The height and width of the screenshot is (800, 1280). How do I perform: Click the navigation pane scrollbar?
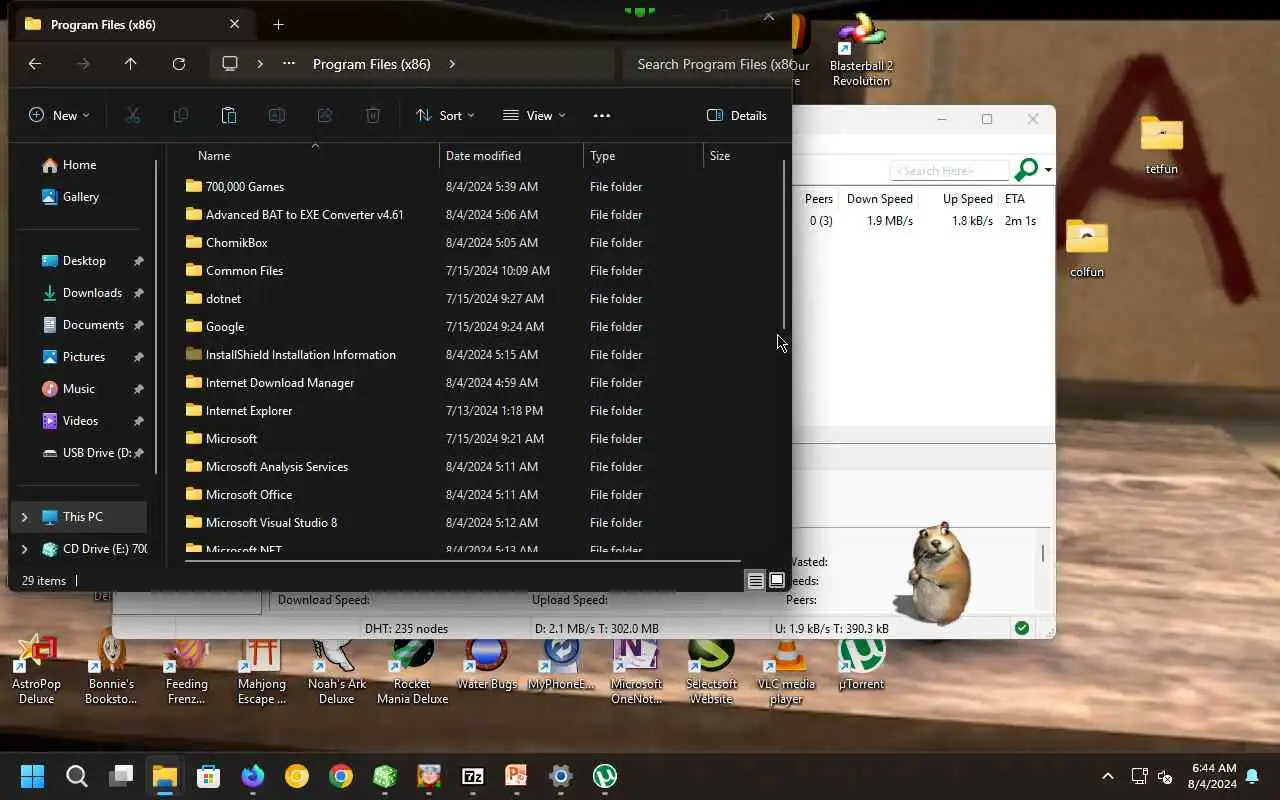pyautogui.click(x=156, y=315)
